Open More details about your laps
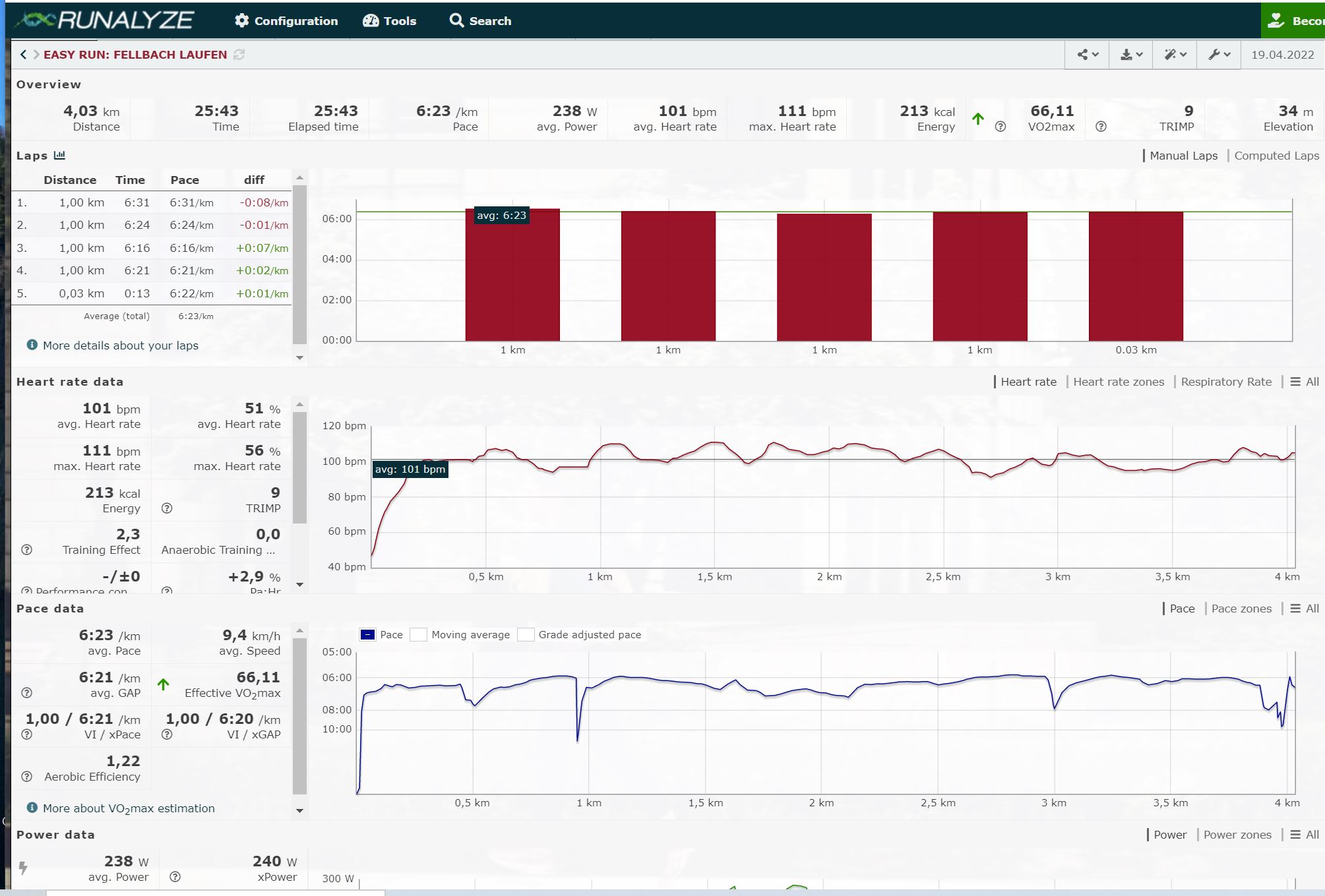 click(x=120, y=345)
